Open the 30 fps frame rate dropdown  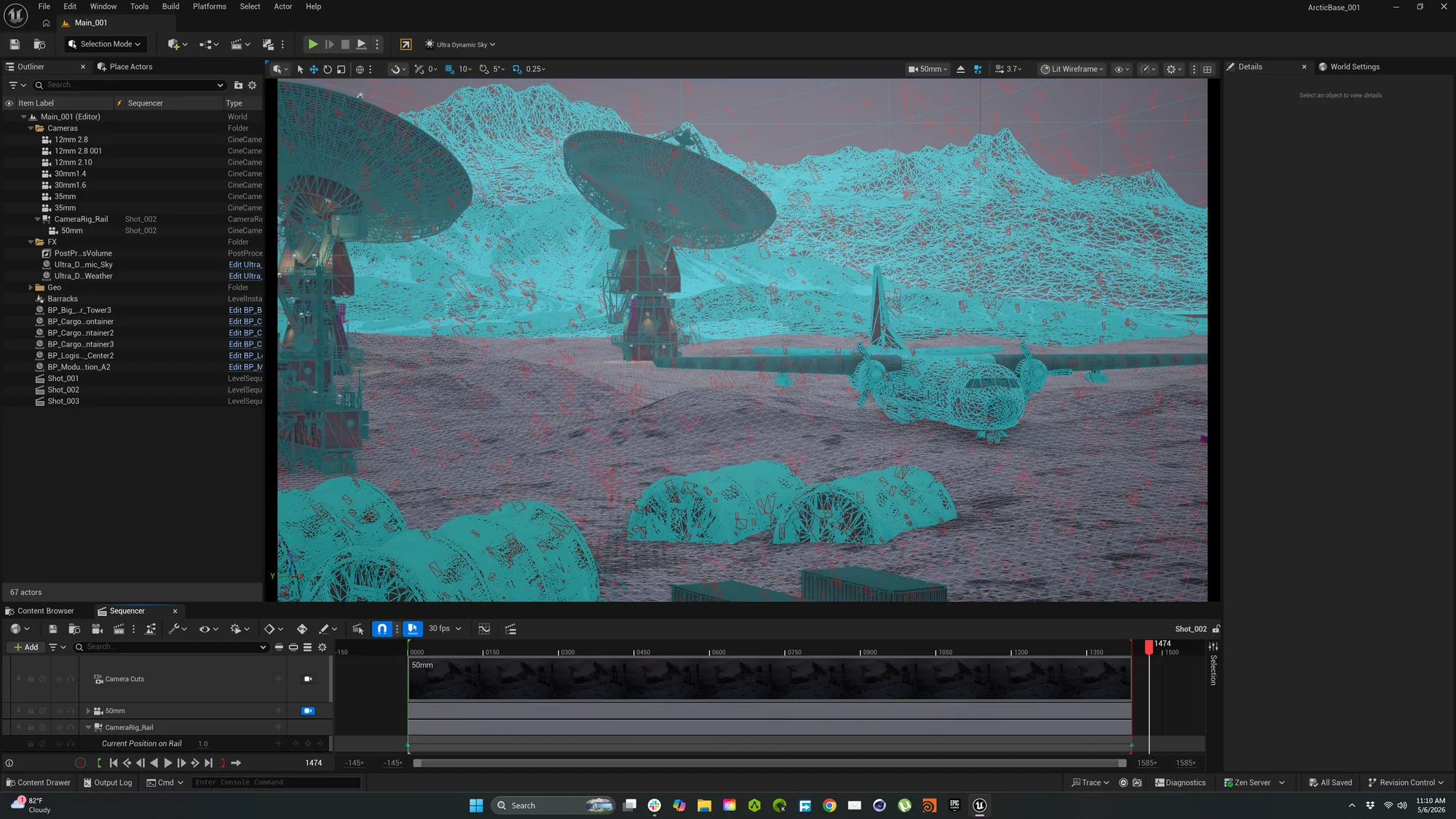point(445,628)
